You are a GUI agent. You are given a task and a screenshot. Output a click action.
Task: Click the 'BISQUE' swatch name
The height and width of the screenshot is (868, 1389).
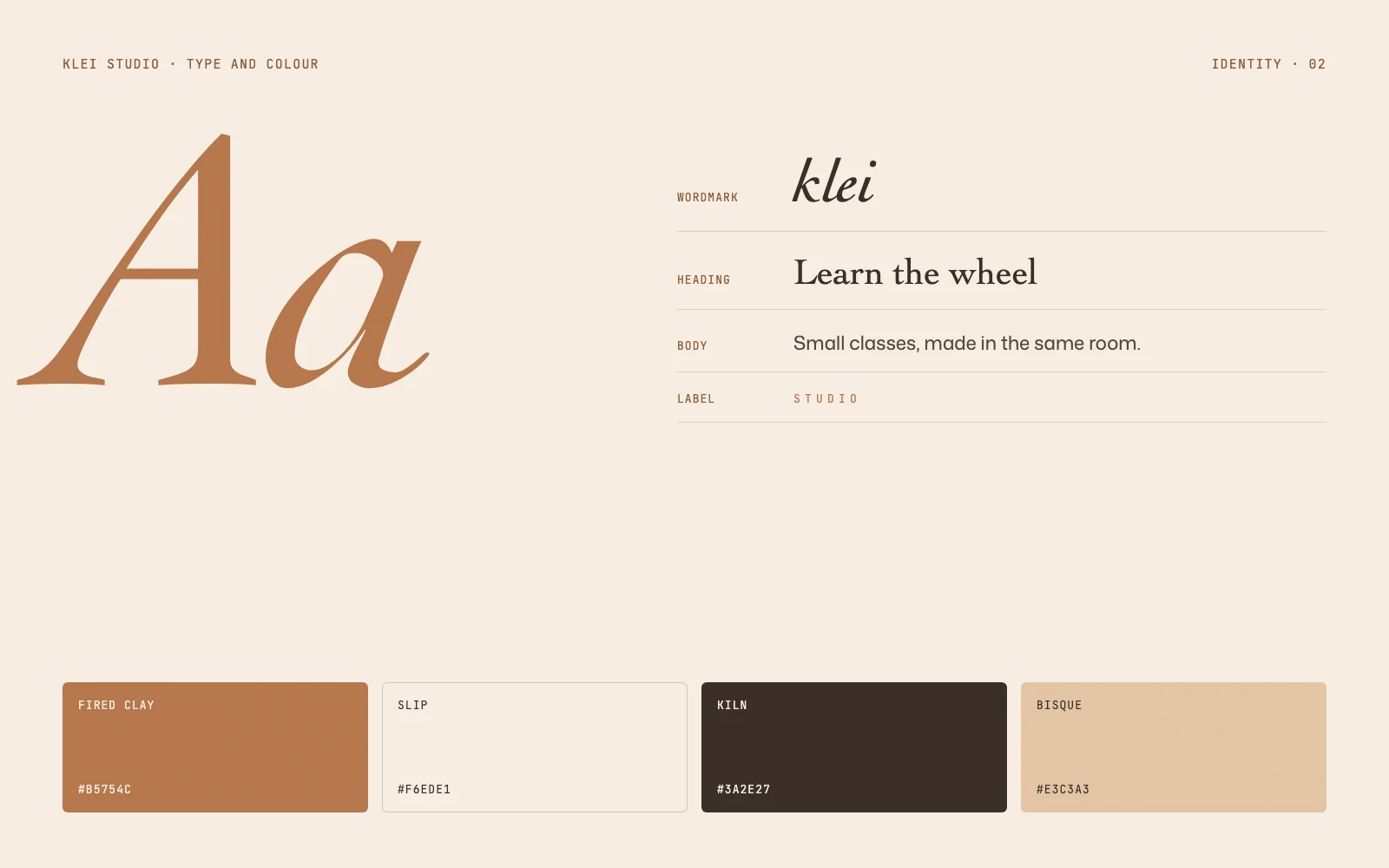1059,706
